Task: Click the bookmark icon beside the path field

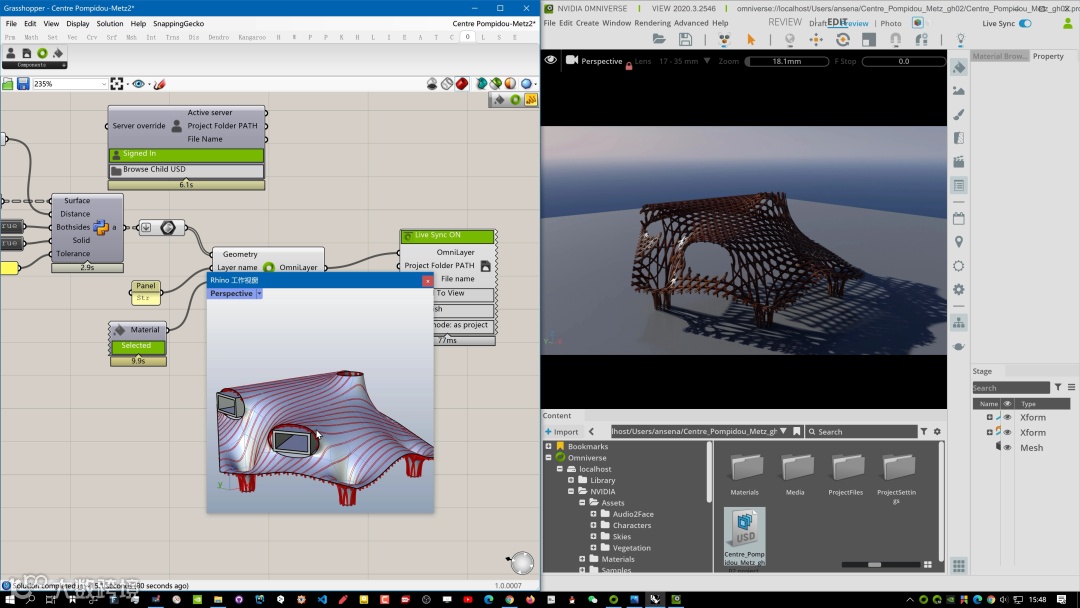Action: pos(796,432)
